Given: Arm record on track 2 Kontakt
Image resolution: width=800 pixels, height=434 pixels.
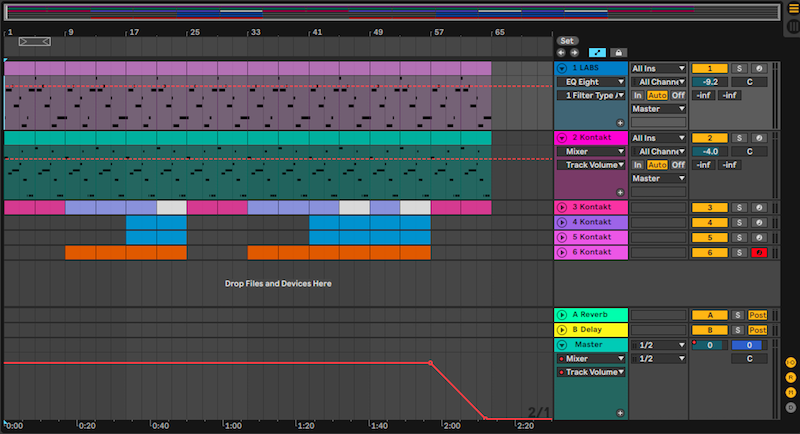Looking at the screenshot, I should coord(759,138).
